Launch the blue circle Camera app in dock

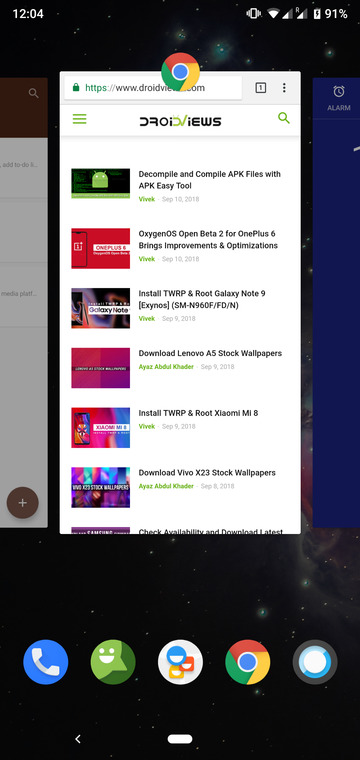click(315, 662)
